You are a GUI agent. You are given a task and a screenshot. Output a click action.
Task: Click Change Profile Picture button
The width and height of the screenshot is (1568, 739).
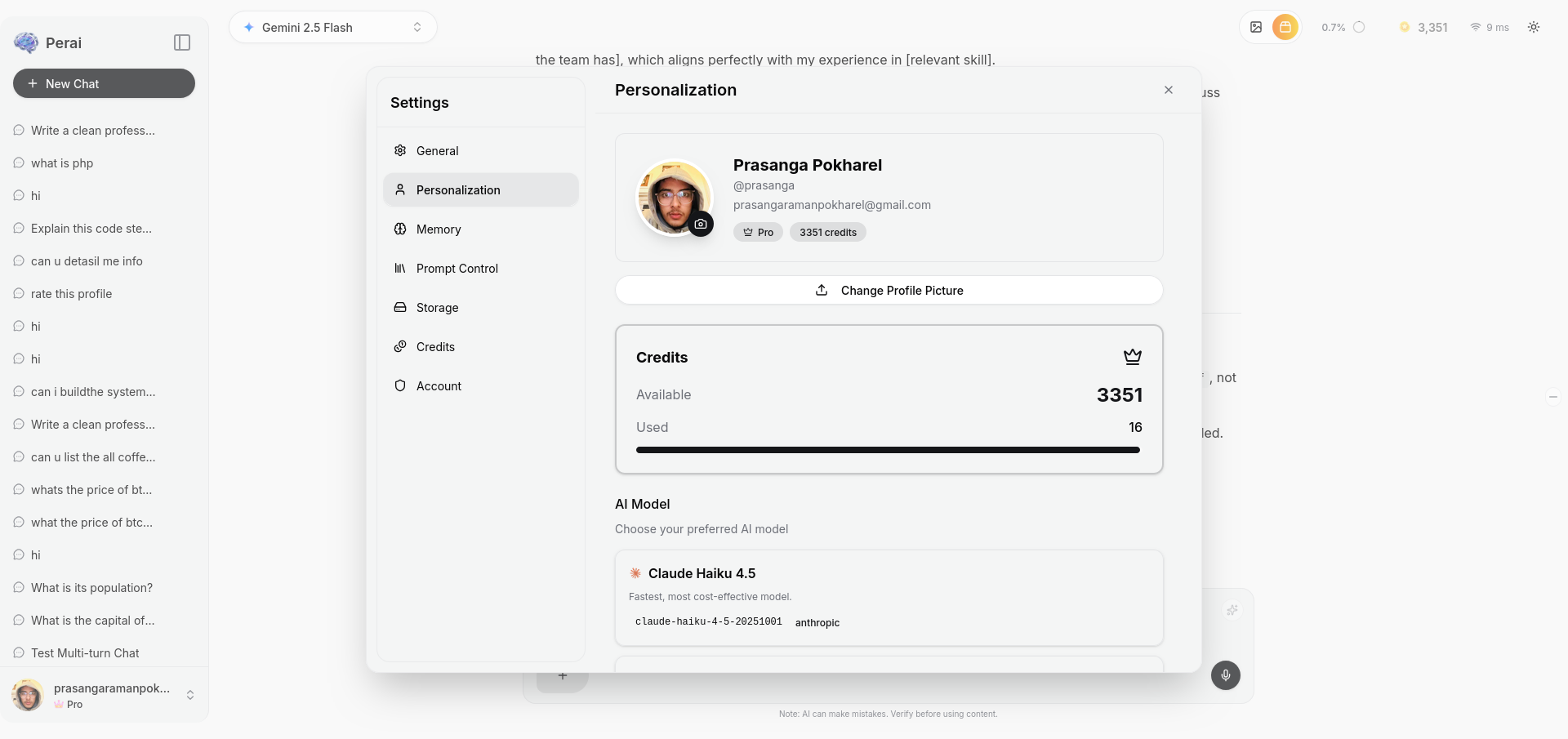(x=889, y=290)
